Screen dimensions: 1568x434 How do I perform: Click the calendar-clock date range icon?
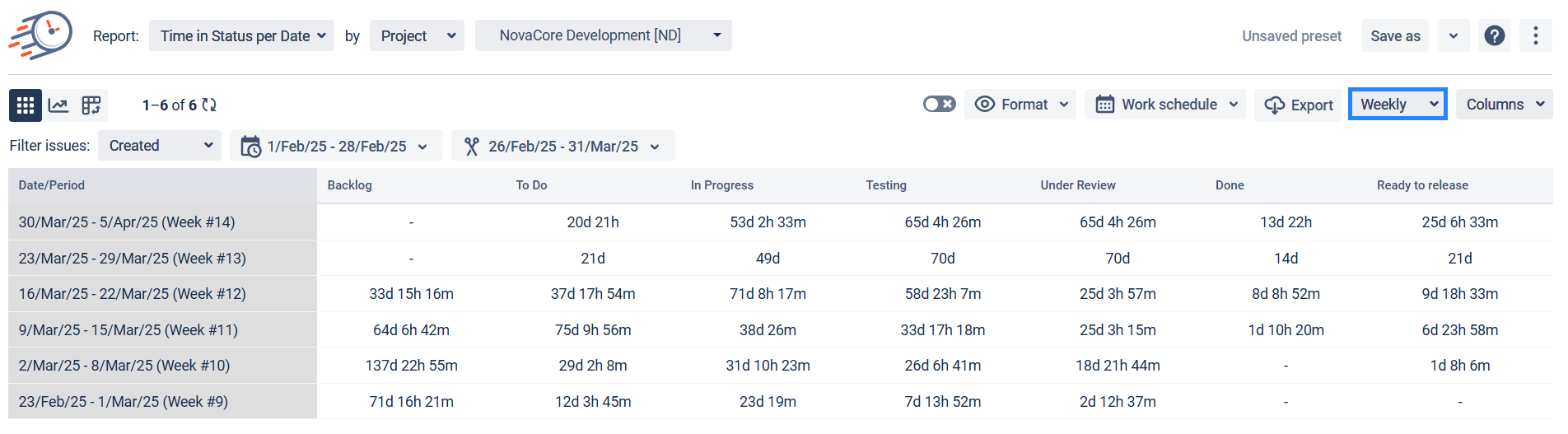(x=250, y=146)
